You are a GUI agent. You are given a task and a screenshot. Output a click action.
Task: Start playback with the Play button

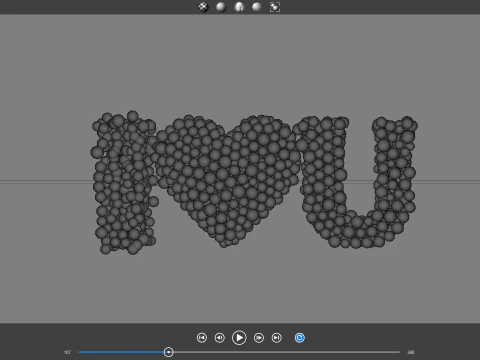pyautogui.click(x=239, y=338)
